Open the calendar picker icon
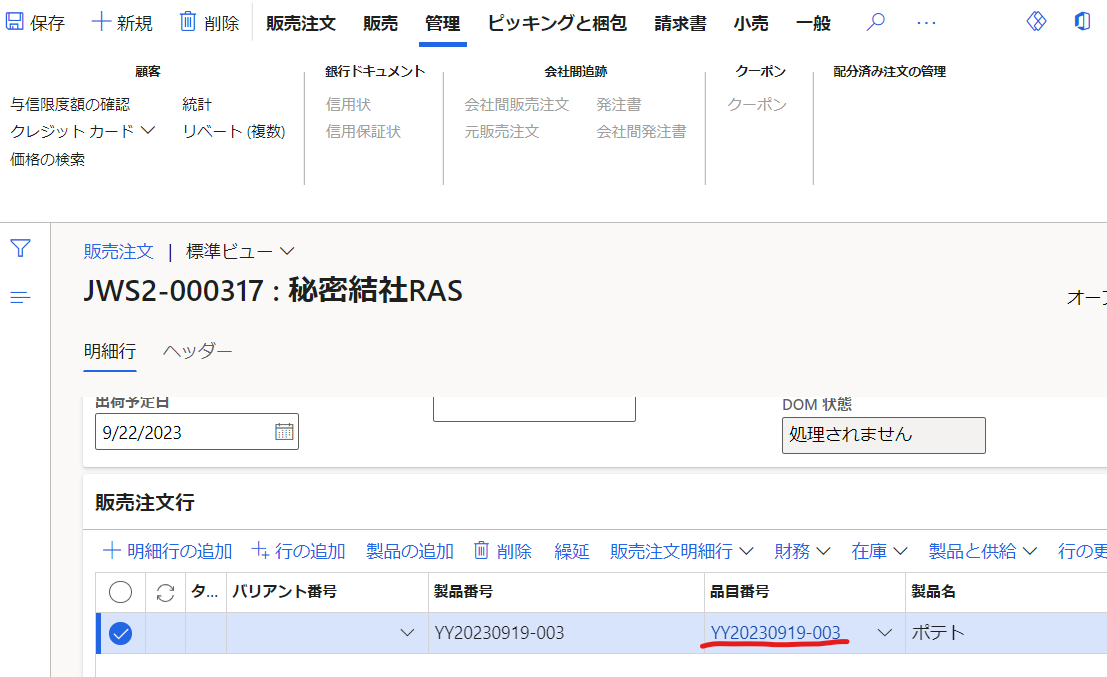1107x677 pixels. tap(284, 432)
